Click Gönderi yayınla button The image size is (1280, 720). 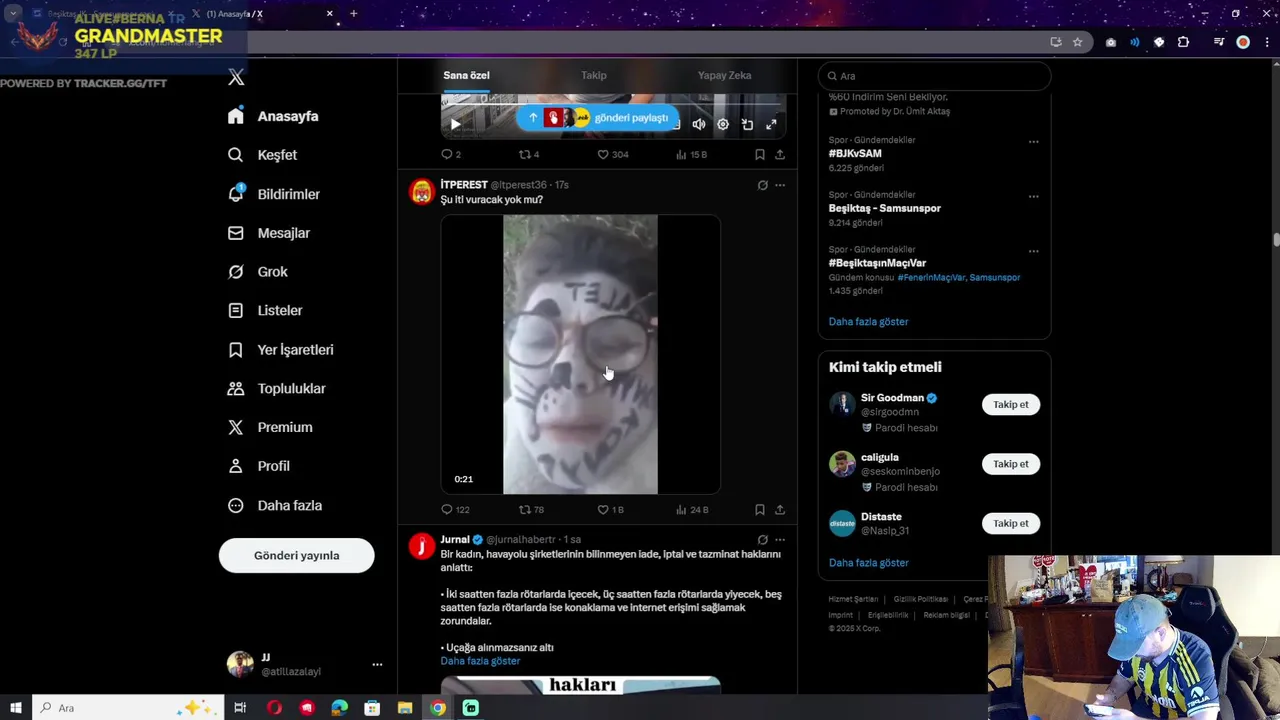click(297, 555)
